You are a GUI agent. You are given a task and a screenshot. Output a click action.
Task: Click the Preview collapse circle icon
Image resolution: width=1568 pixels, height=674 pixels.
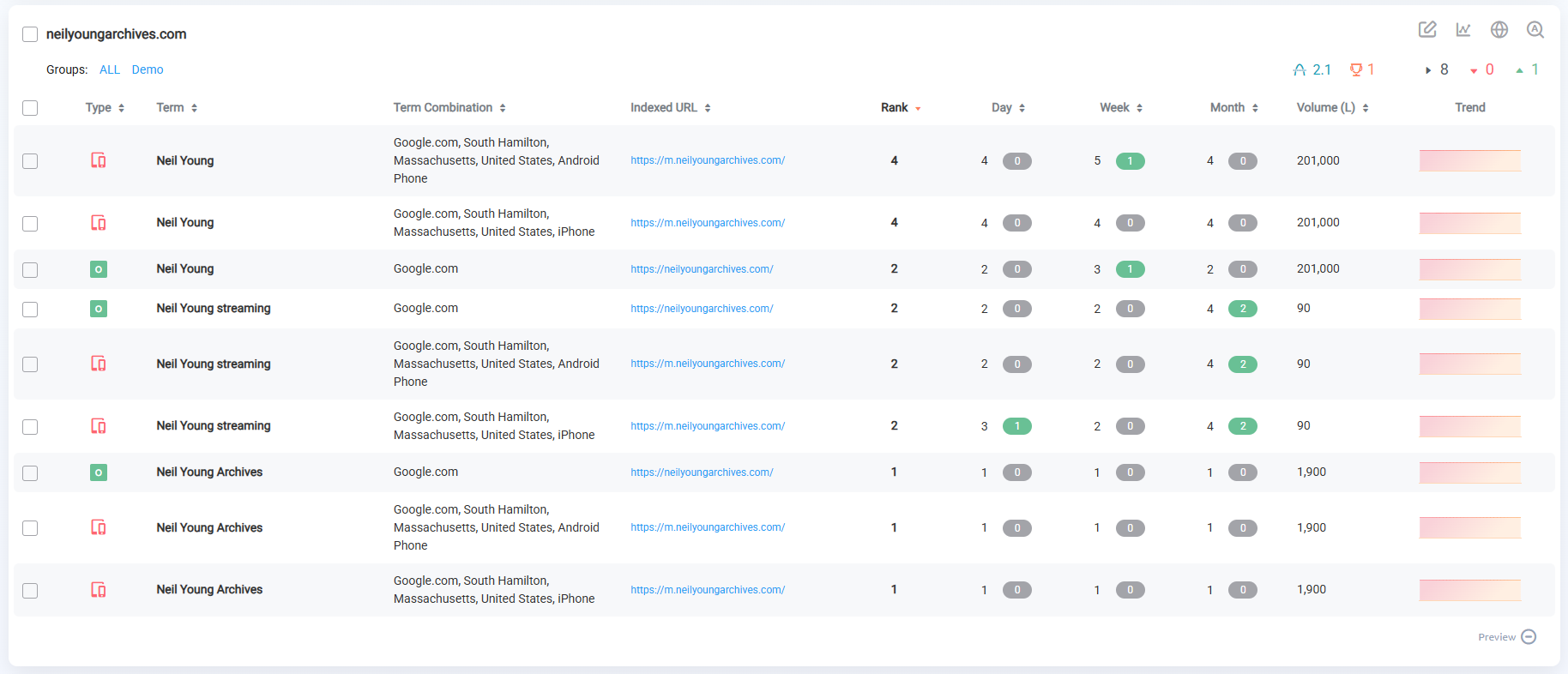1529,637
